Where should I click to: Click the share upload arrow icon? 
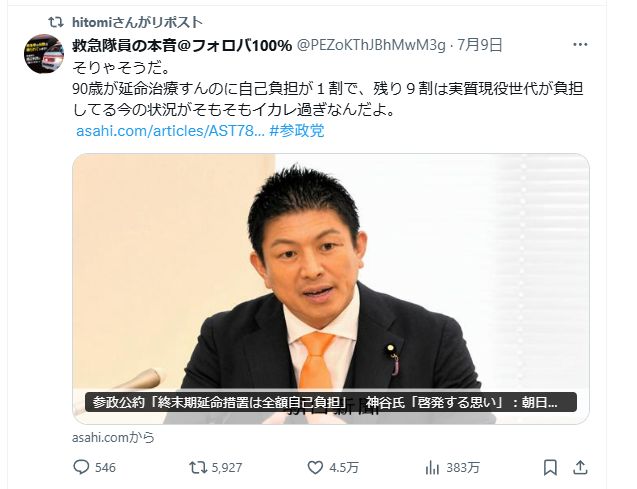580,467
